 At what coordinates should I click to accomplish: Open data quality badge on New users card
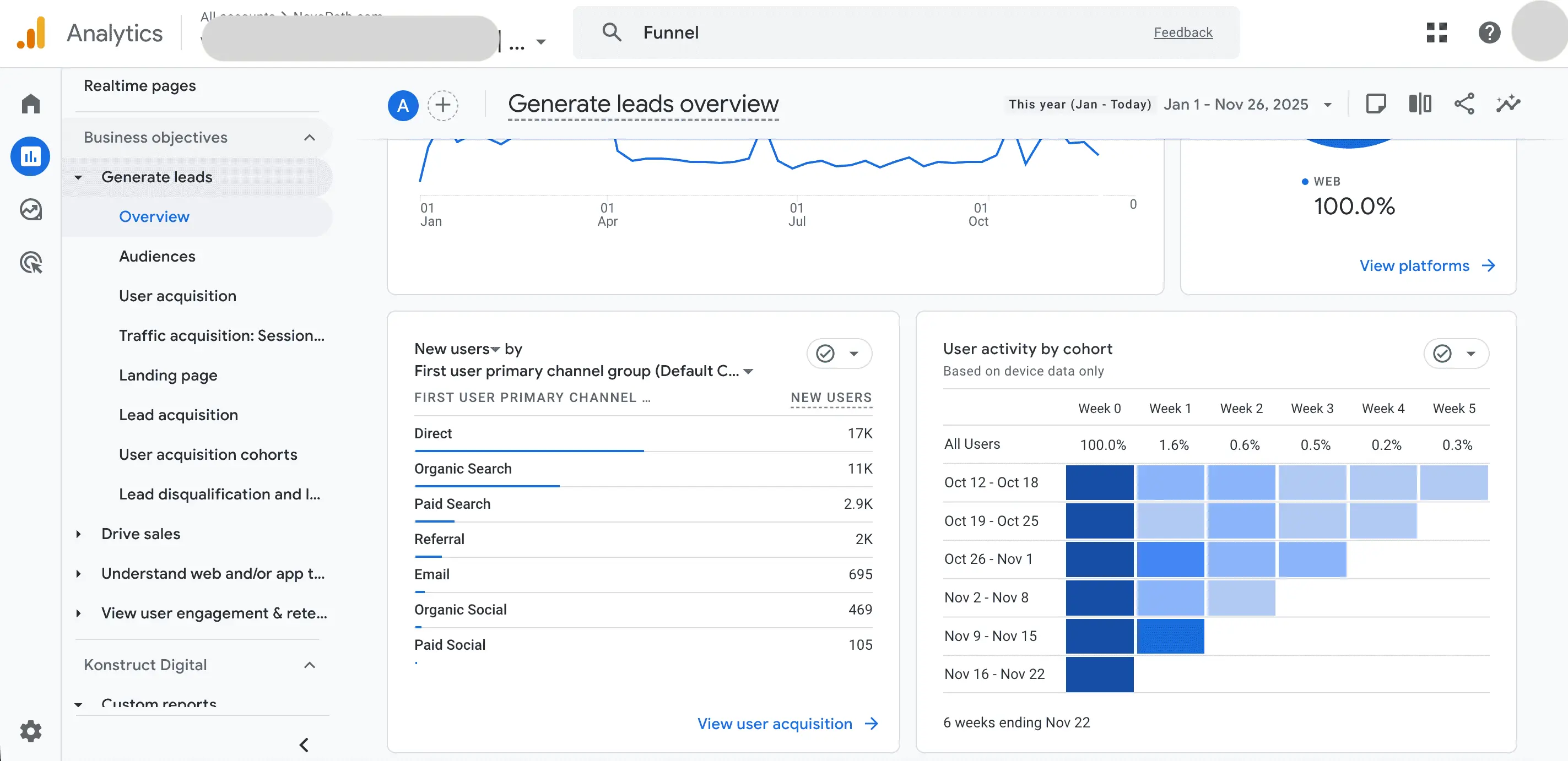(x=825, y=353)
